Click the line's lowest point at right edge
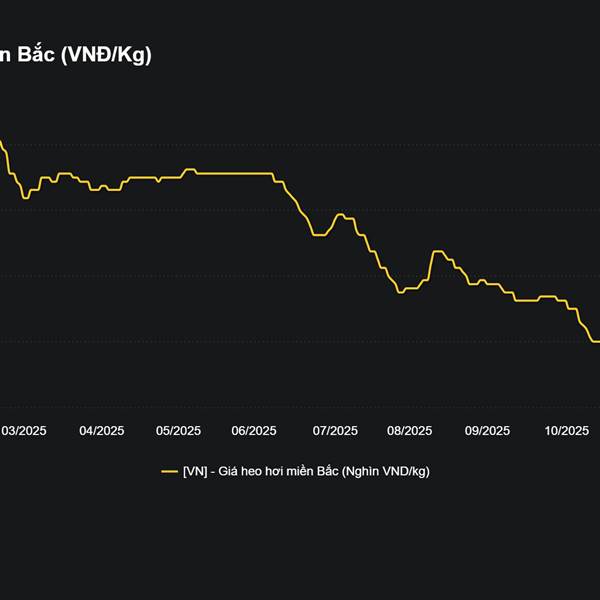Viewport: 600px width, 600px height. [x=596, y=341]
